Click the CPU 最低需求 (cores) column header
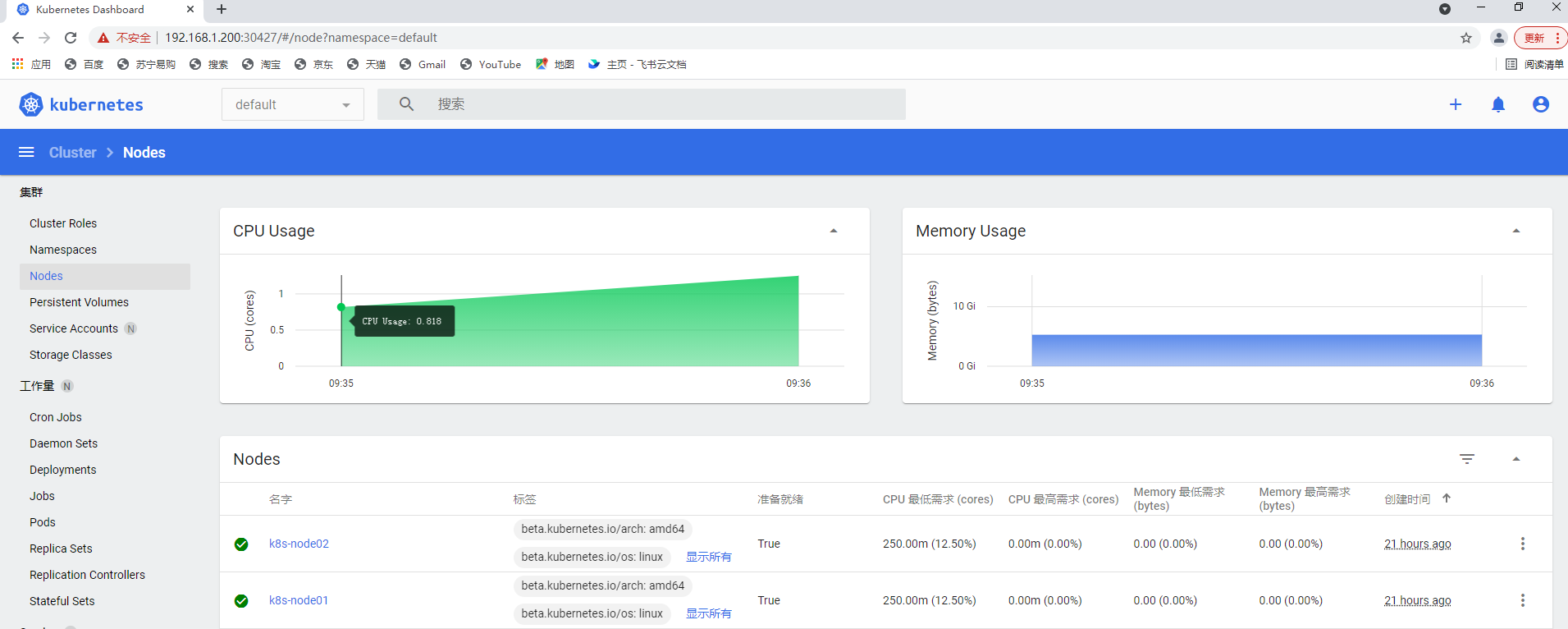The width and height of the screenshot is (1568, 629). tap(938, 499)
